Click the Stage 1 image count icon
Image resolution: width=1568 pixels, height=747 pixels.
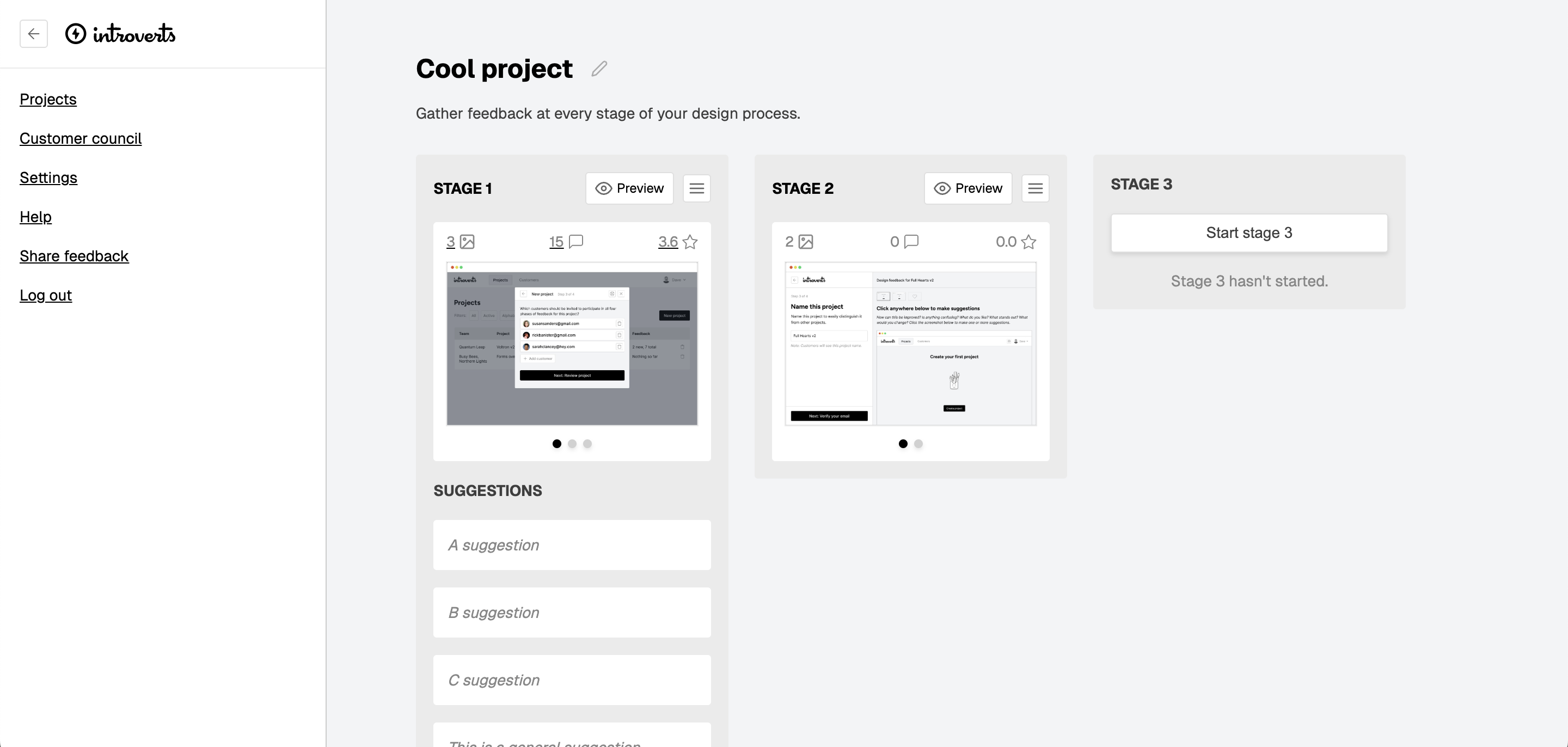pos(467,242)
